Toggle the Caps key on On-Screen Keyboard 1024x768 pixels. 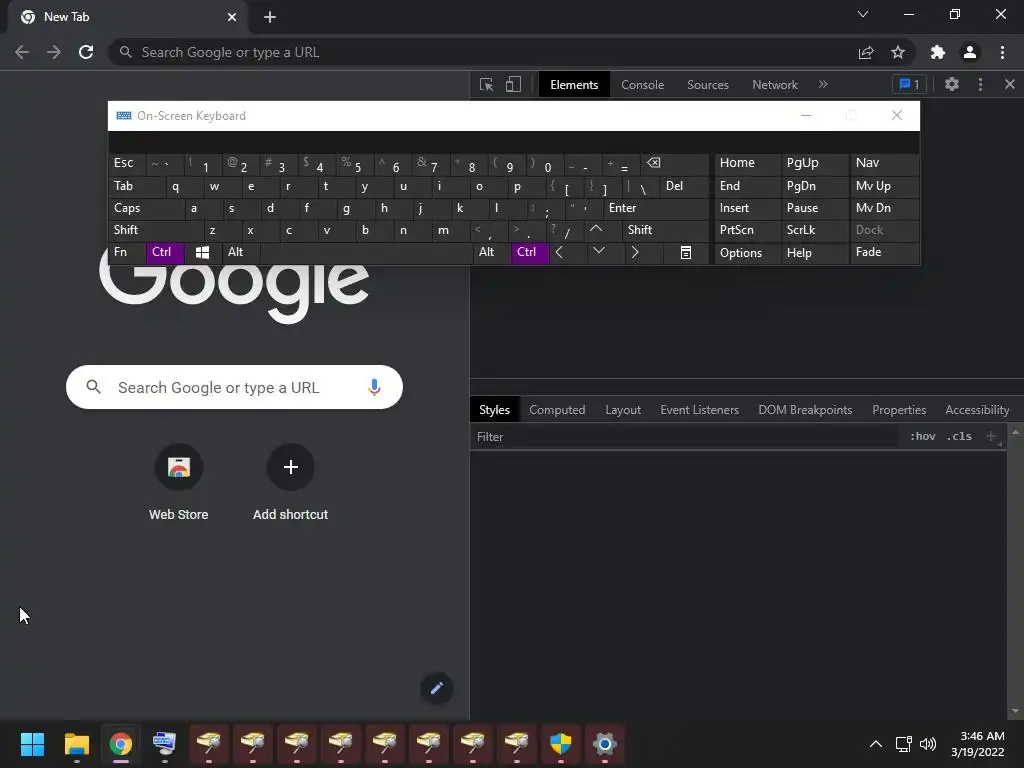tap(146, 208)
